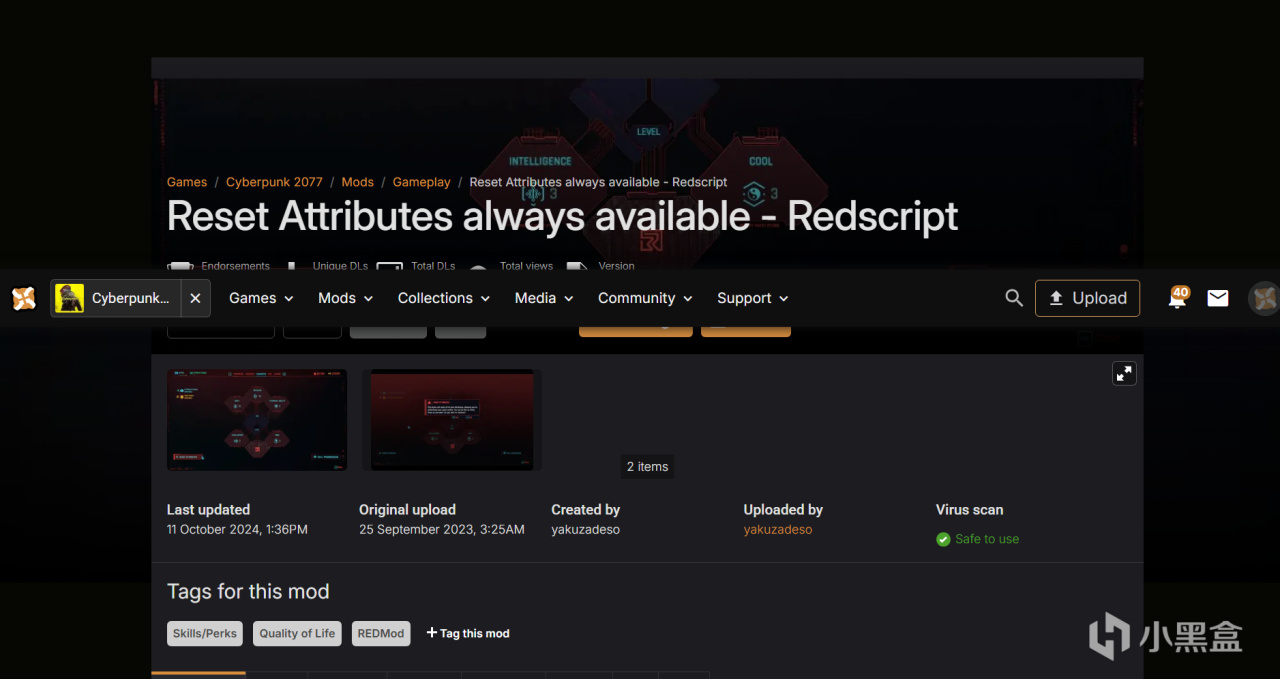Click the upload arrow icon
Viewport: 1280px width, 679px height.
[1056, 298]
